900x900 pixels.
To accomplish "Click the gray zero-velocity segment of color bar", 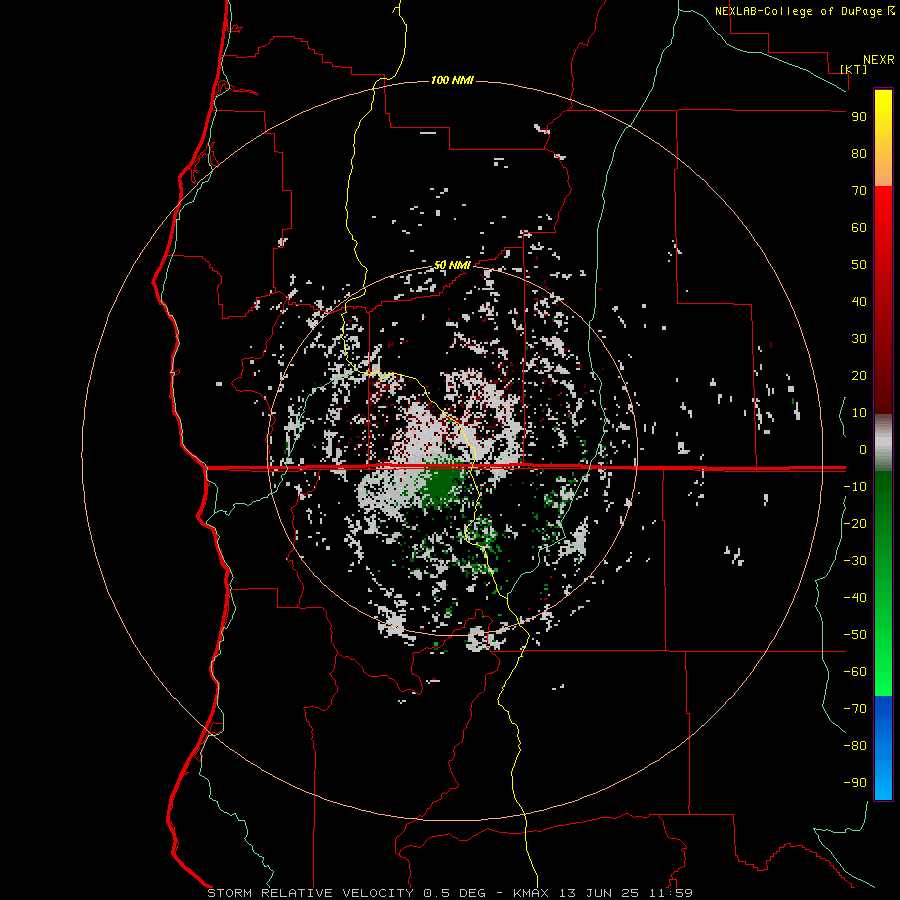I will (x=883, y=443).
